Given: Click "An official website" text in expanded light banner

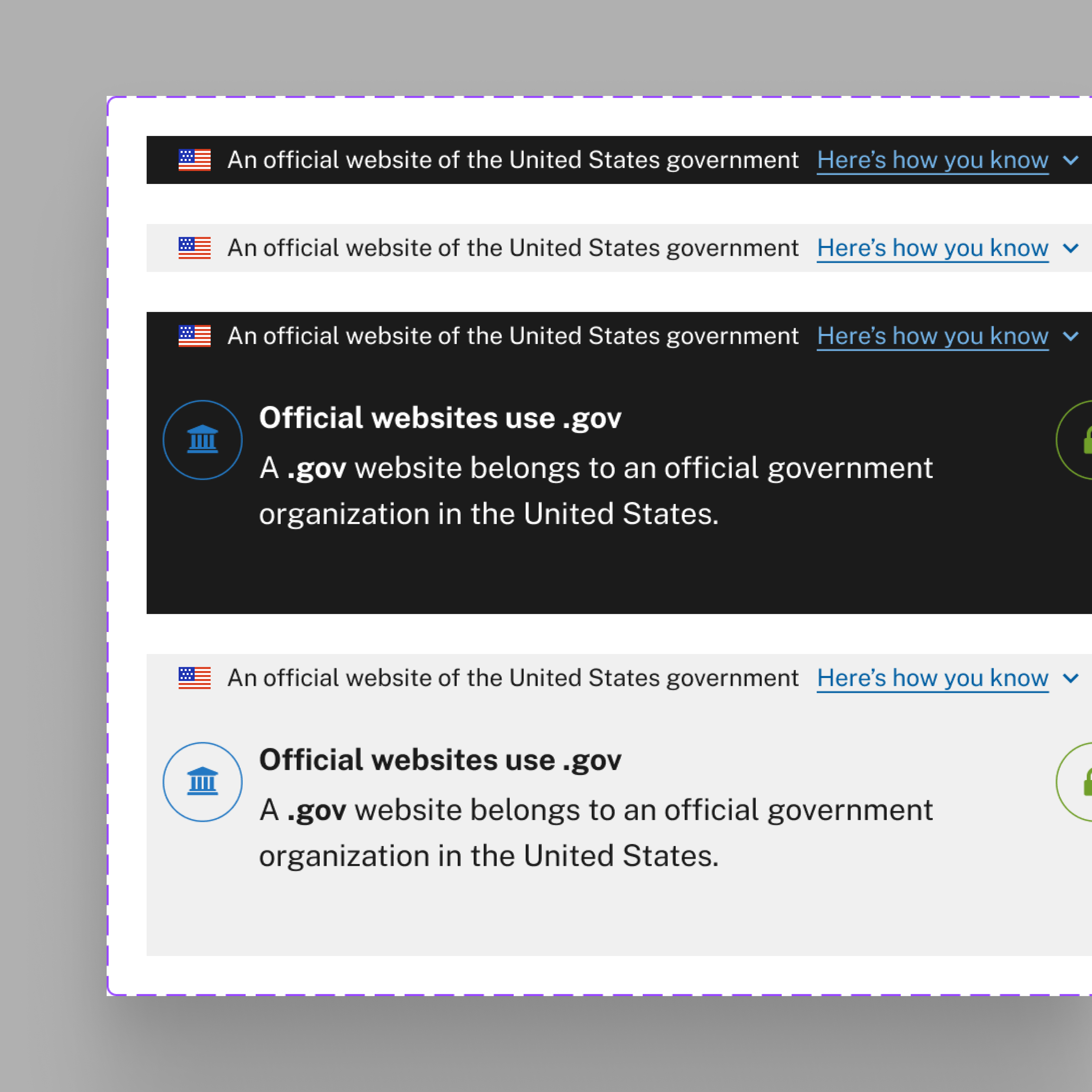Looking at the screenshot, I should click(513, 679).
